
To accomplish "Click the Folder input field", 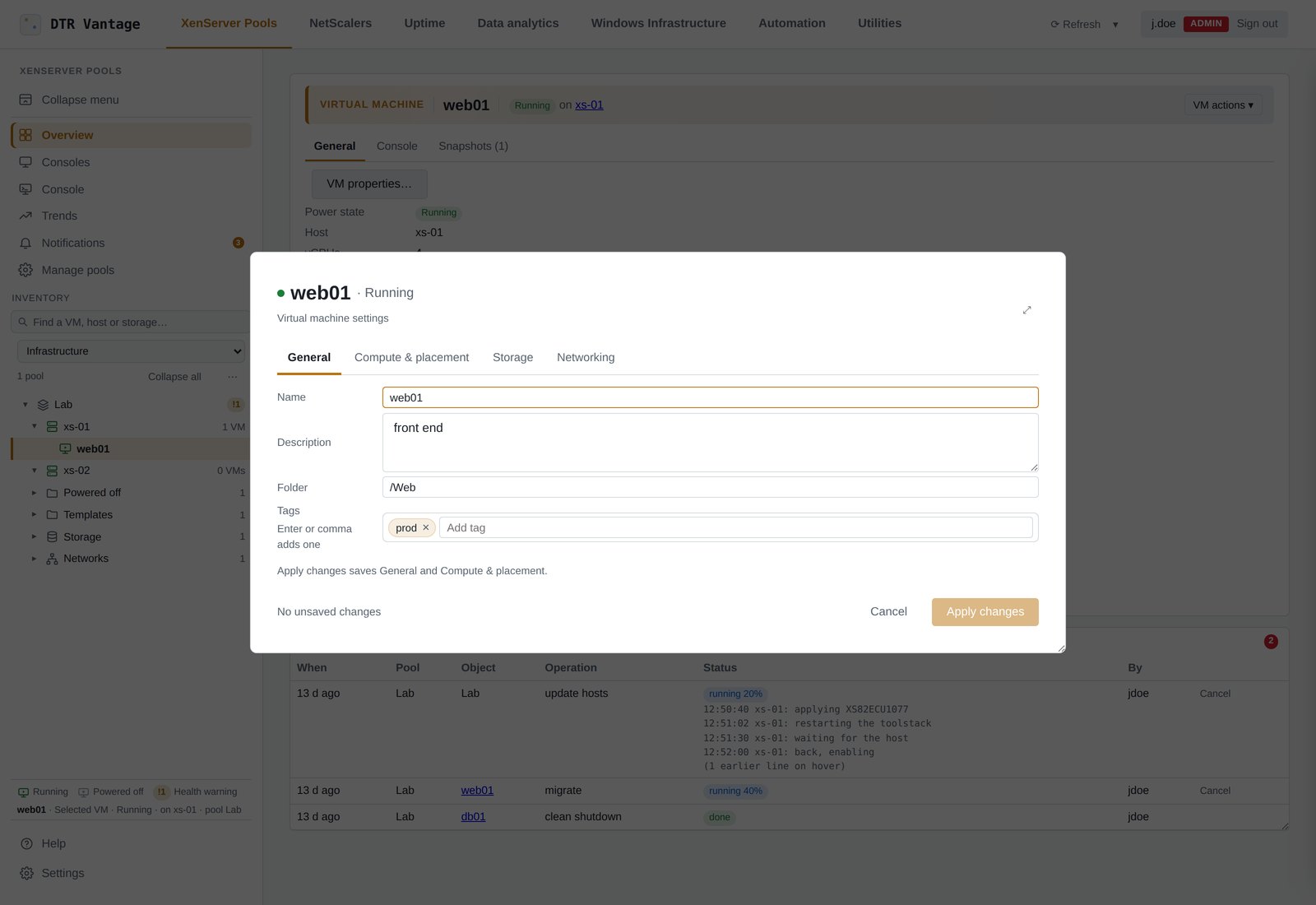I will tap(710, 487).
